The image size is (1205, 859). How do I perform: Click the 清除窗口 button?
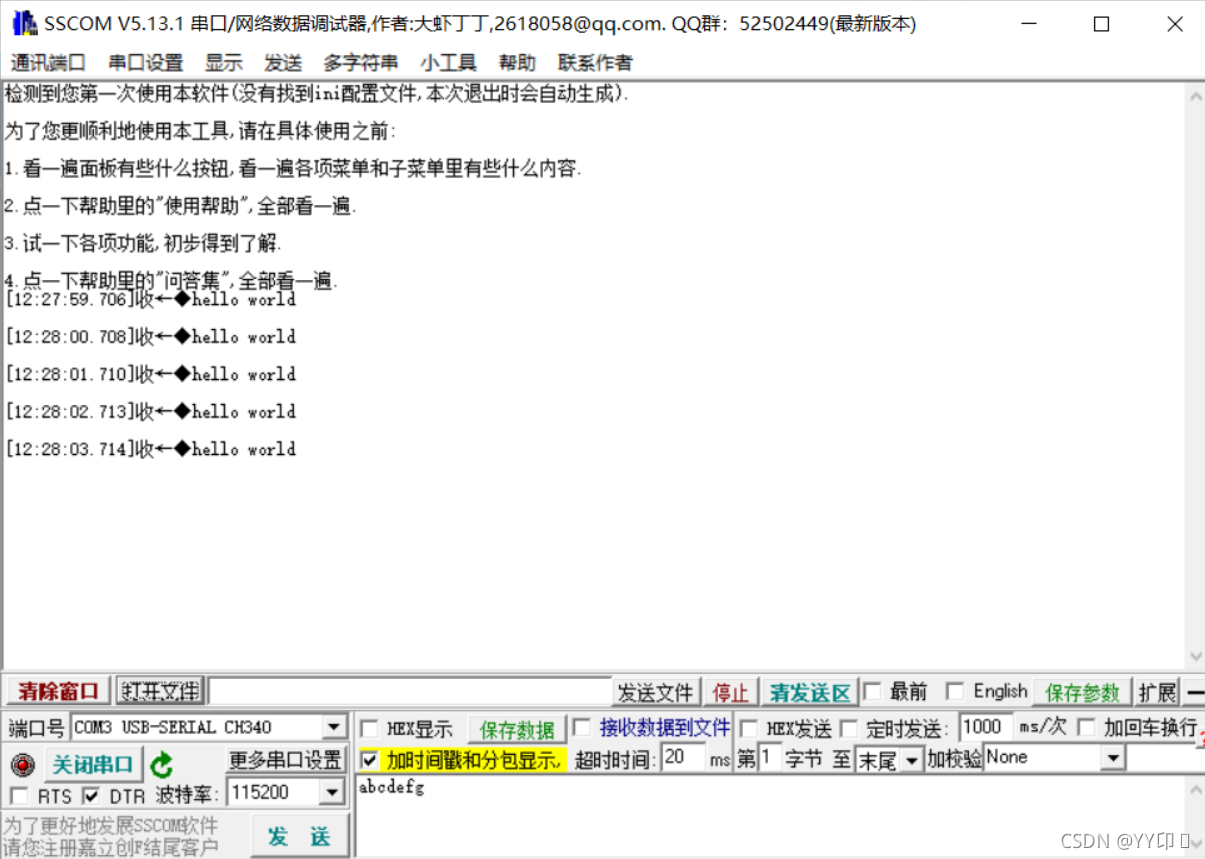[59, 691]
